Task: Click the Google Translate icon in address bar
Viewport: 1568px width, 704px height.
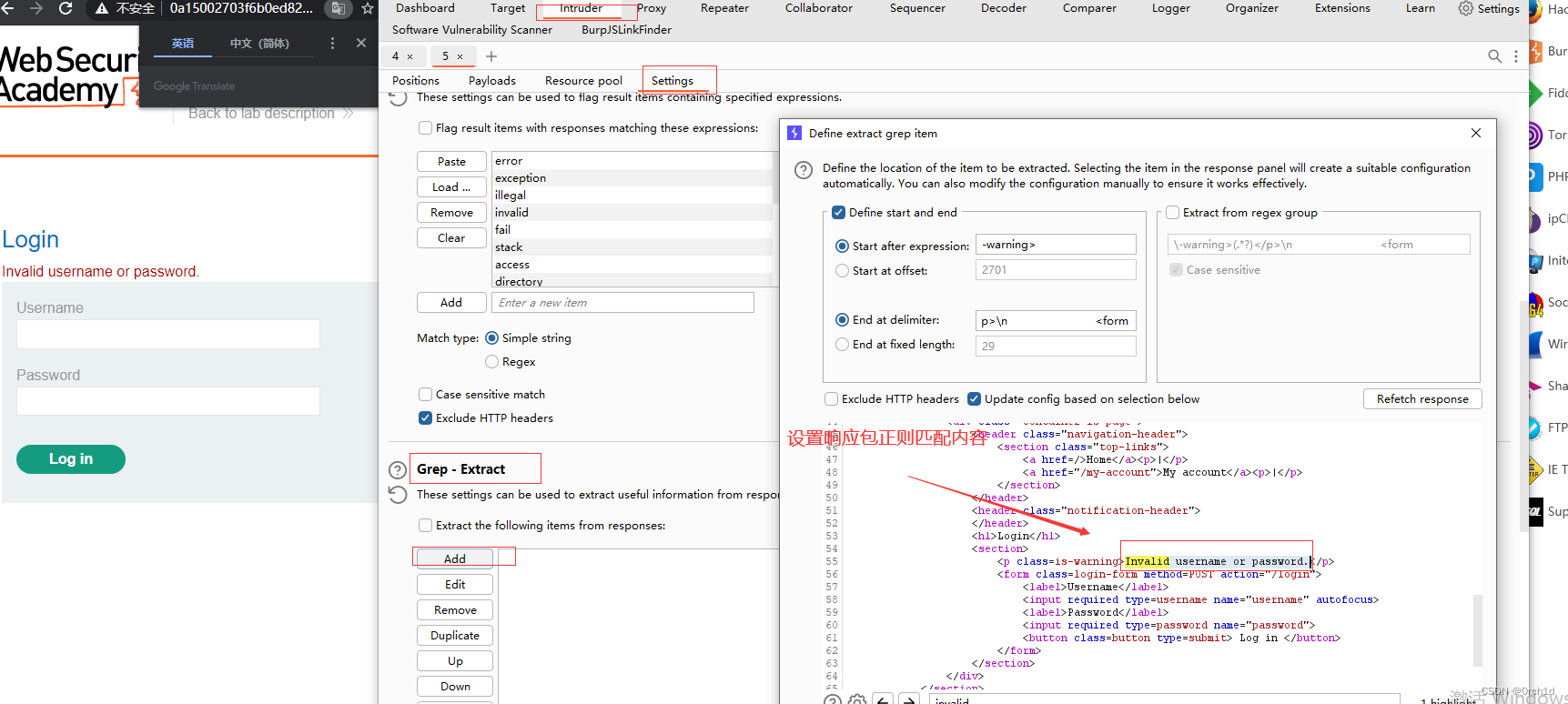Action: [338, 8]
